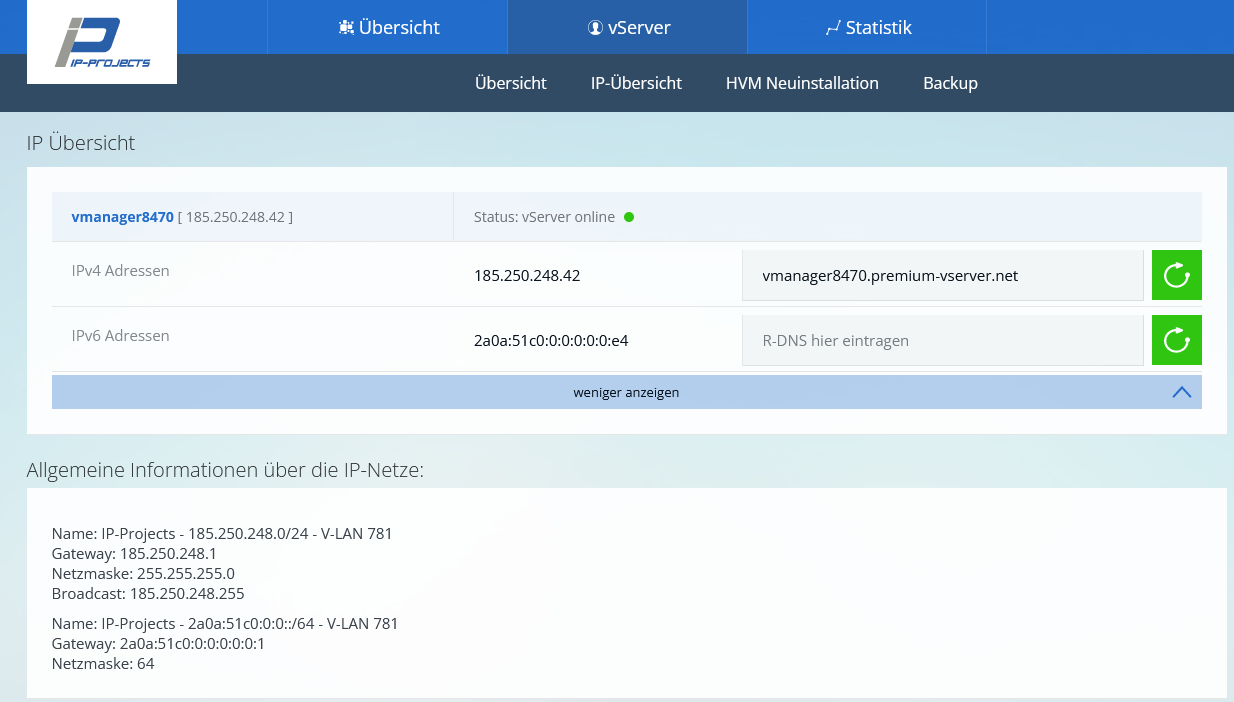Open the vServer tab
1234x702 pixels.
coord(628,27)
